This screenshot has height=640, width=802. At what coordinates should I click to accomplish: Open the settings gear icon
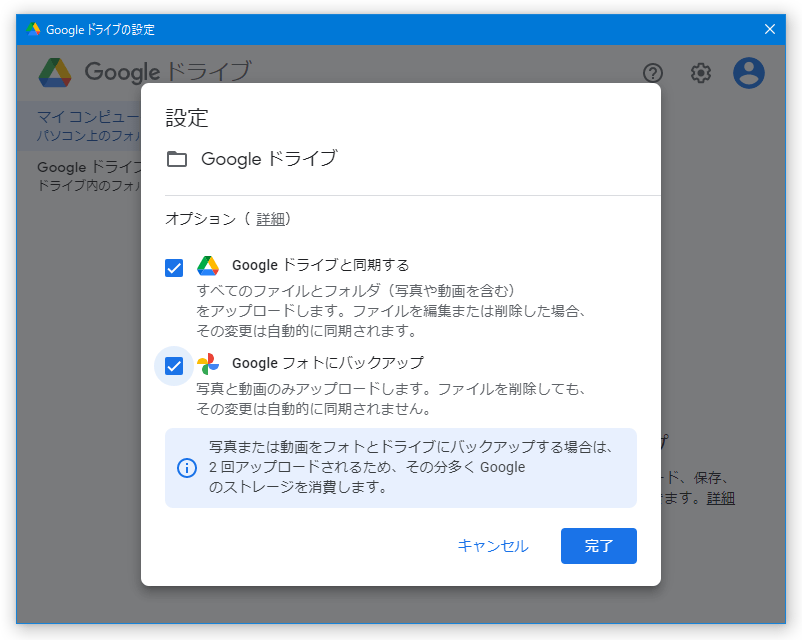pyautogui.click(x=701, y=73)
